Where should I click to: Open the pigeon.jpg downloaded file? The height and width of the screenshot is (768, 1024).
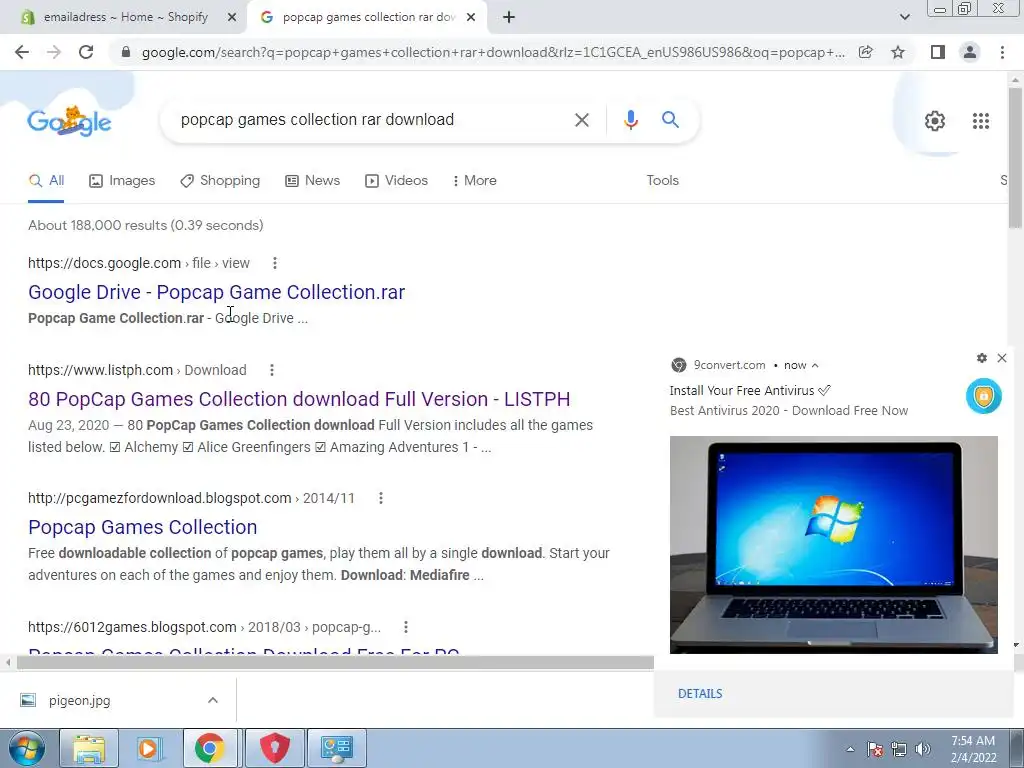[79, 701]
